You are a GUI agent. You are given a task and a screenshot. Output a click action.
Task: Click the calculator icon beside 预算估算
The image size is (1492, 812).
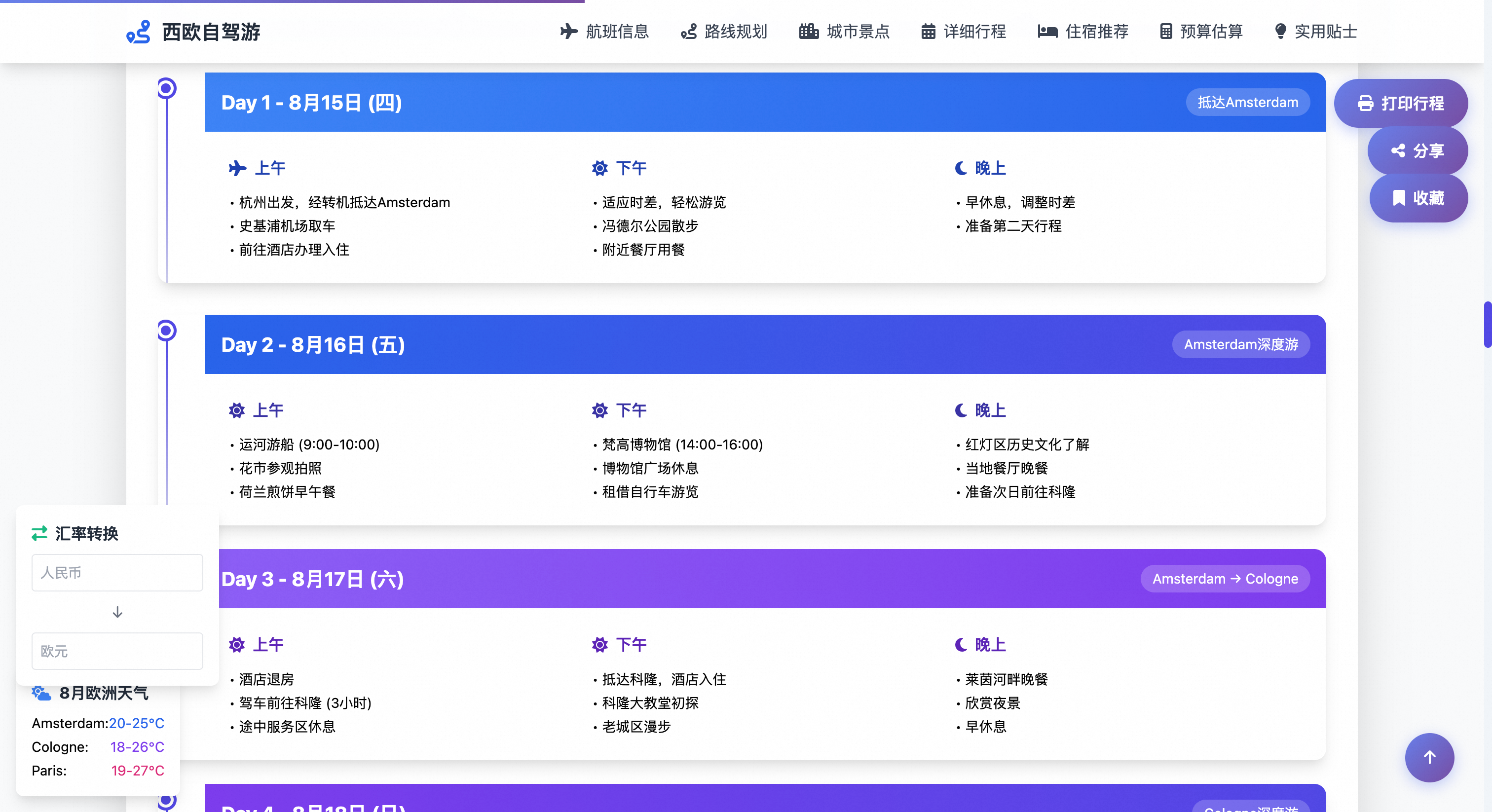tap(1166, 31)
